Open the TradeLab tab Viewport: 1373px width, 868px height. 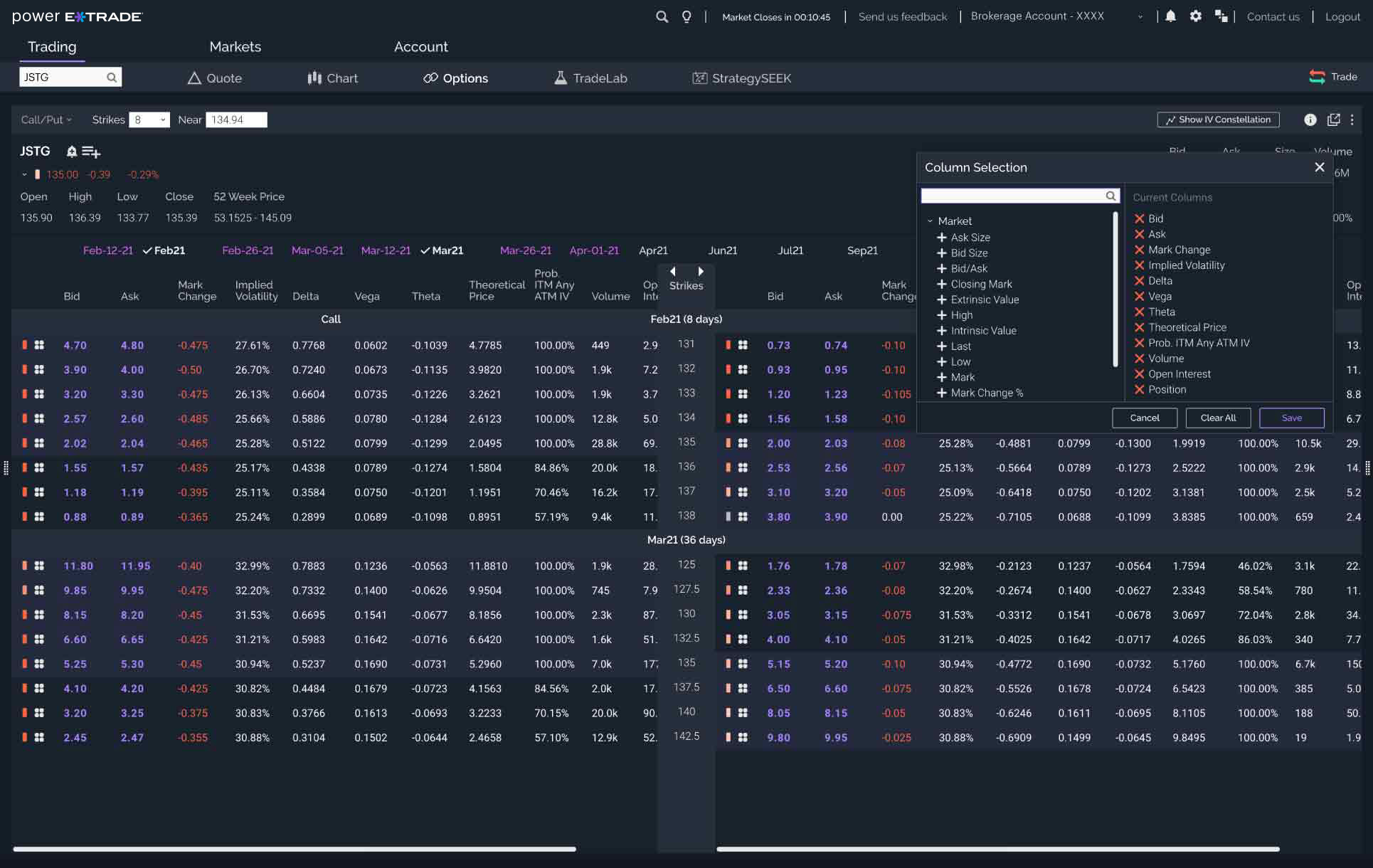coord(590,78)
